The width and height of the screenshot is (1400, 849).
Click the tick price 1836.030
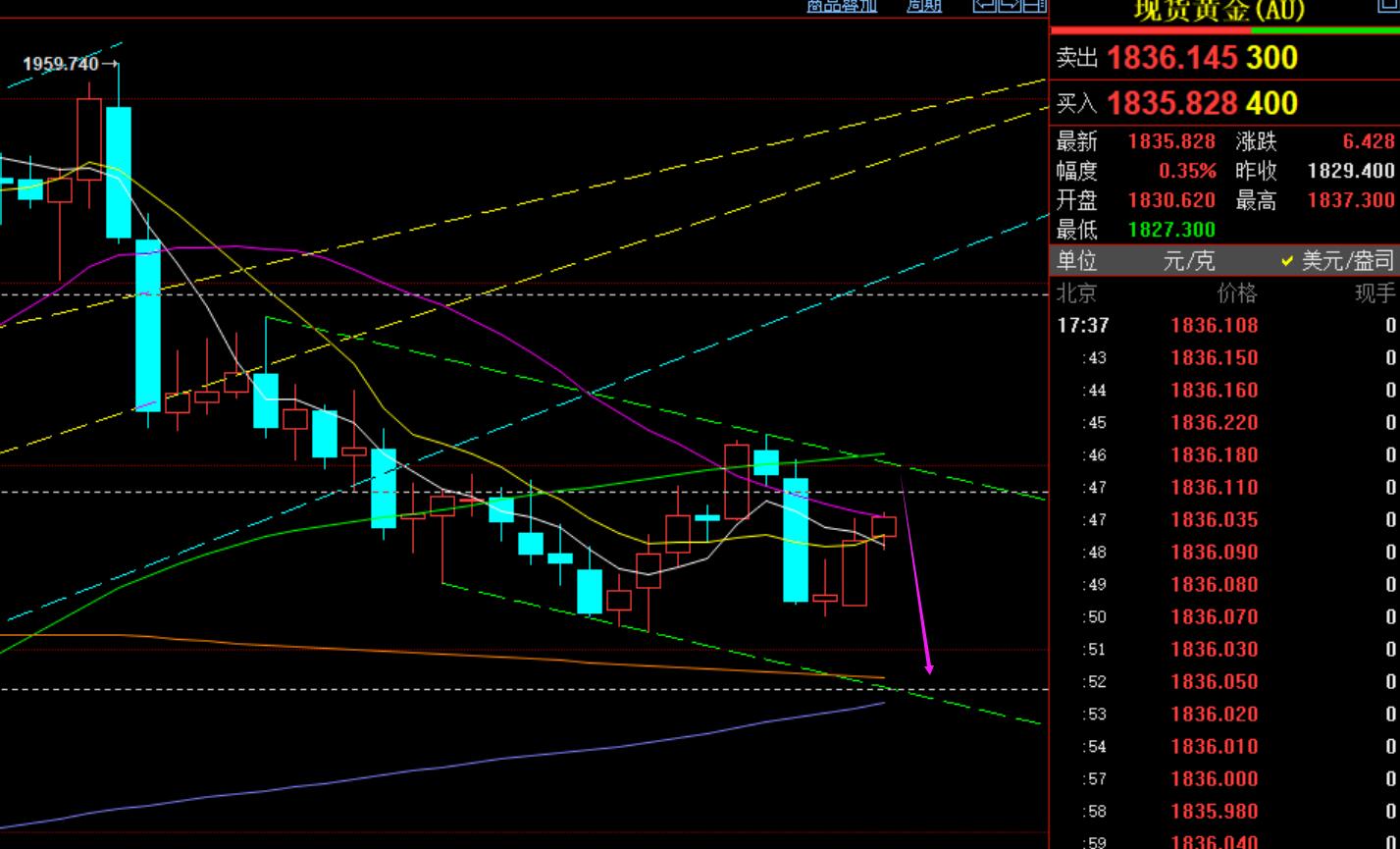(1215, 649)
